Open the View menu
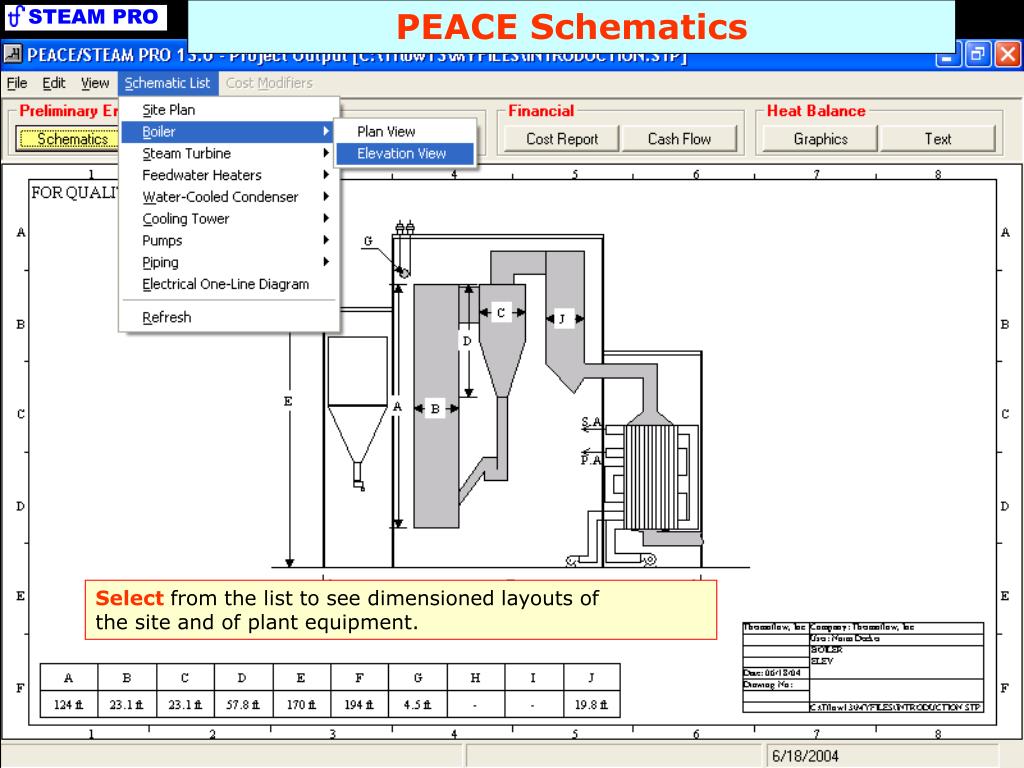This screenshot has height=768, width=1024. [95, 83]
